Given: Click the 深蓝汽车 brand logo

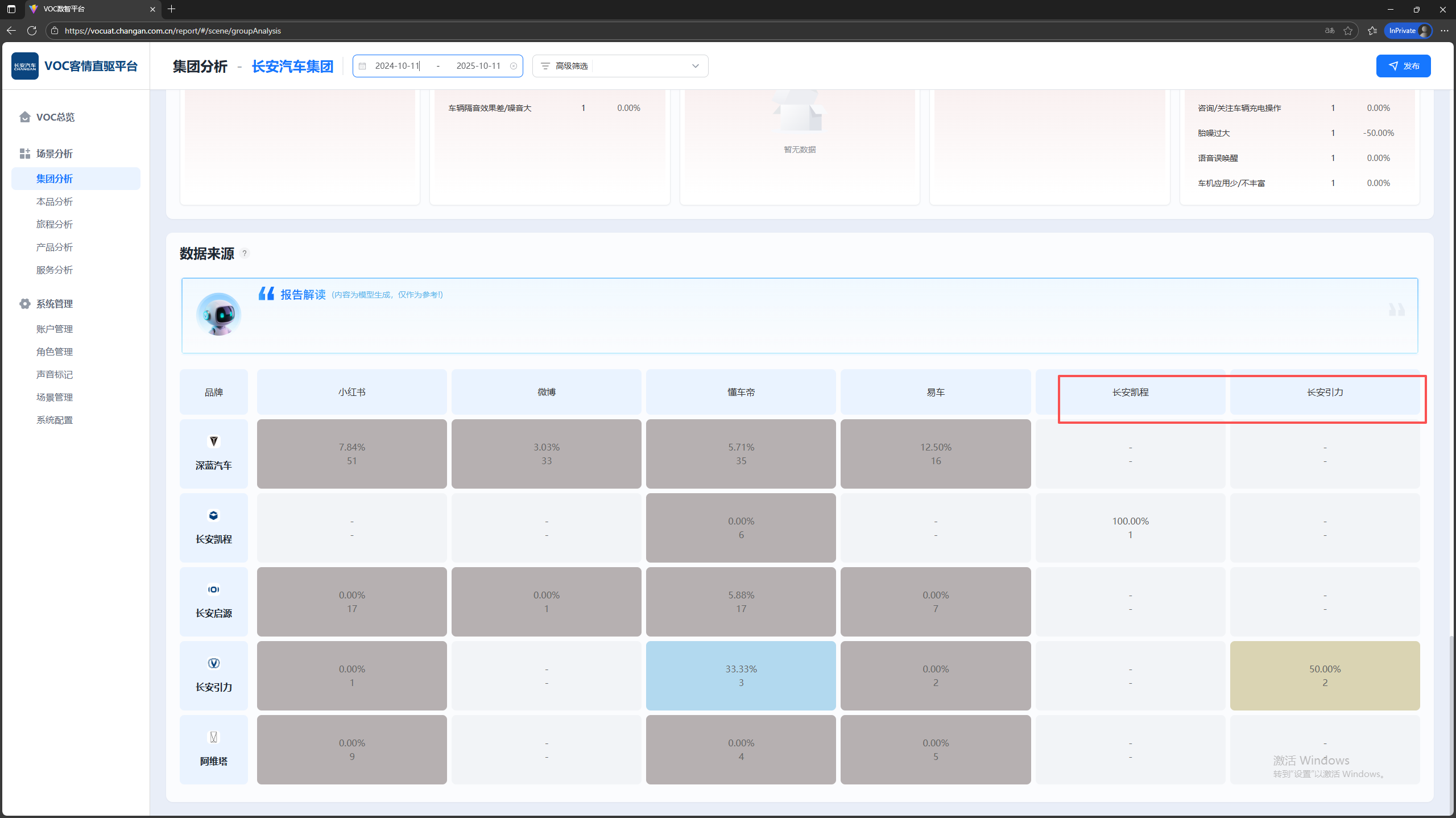Looking at the screenshot, I should pyautogui.click(x=214, y=441).
